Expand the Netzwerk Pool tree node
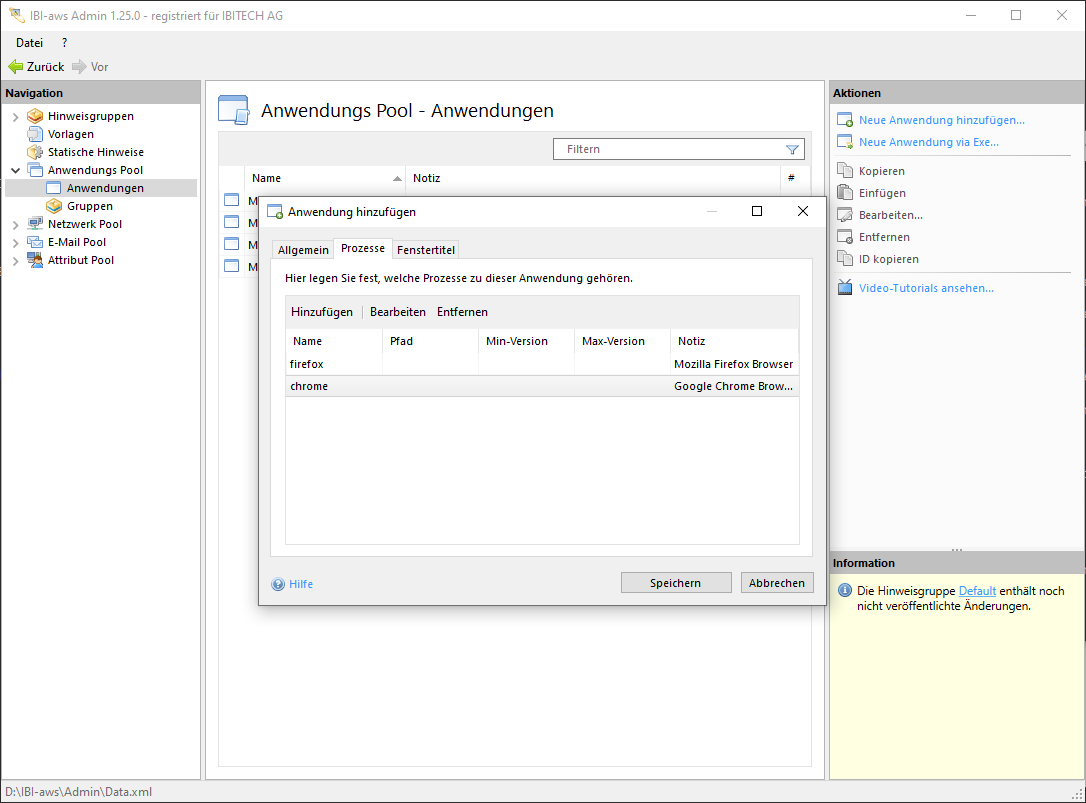1086x803 pixels. (15, 224)
